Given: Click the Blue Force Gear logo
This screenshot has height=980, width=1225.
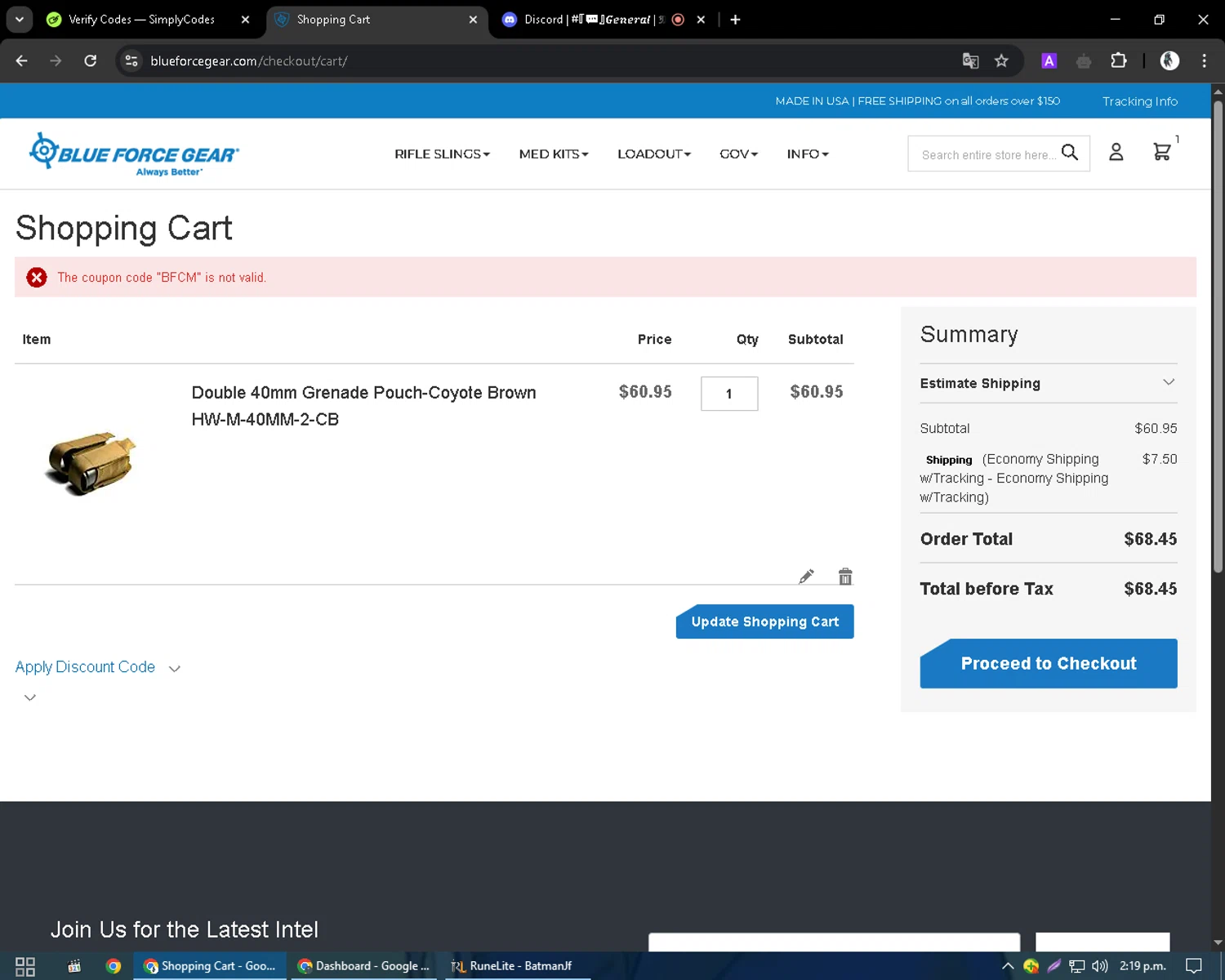Looking at the screenshot, I should click(x=134, y=154).
